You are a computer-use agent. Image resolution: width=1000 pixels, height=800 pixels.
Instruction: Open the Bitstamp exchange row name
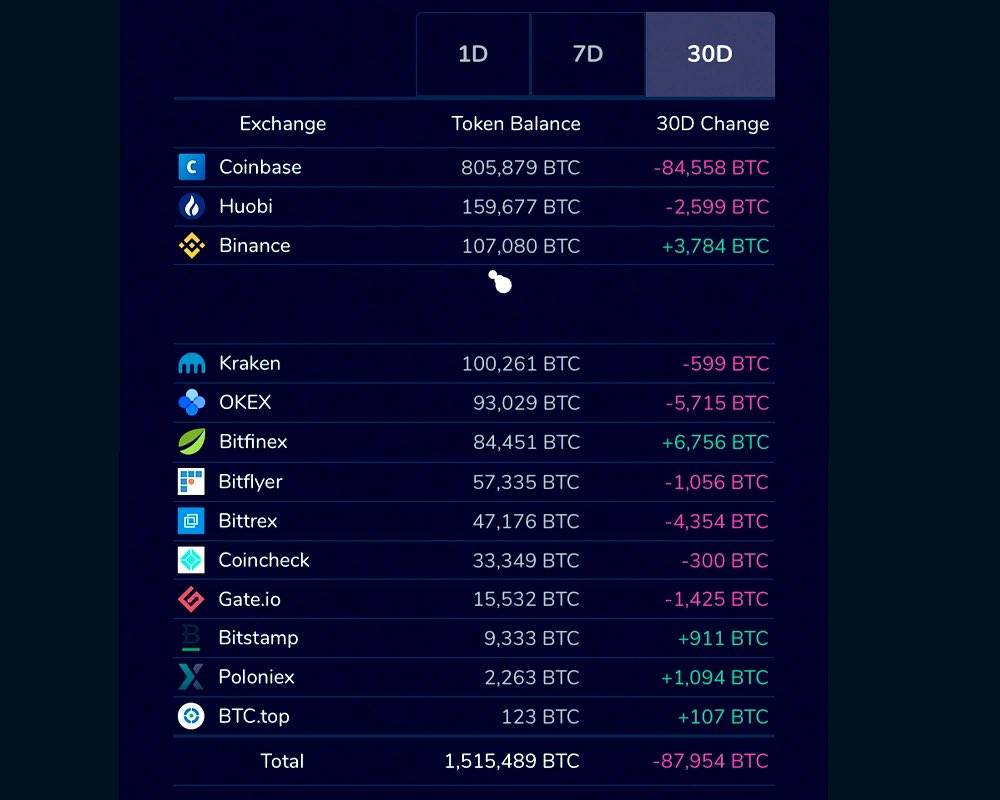click(x=258, y=638)
